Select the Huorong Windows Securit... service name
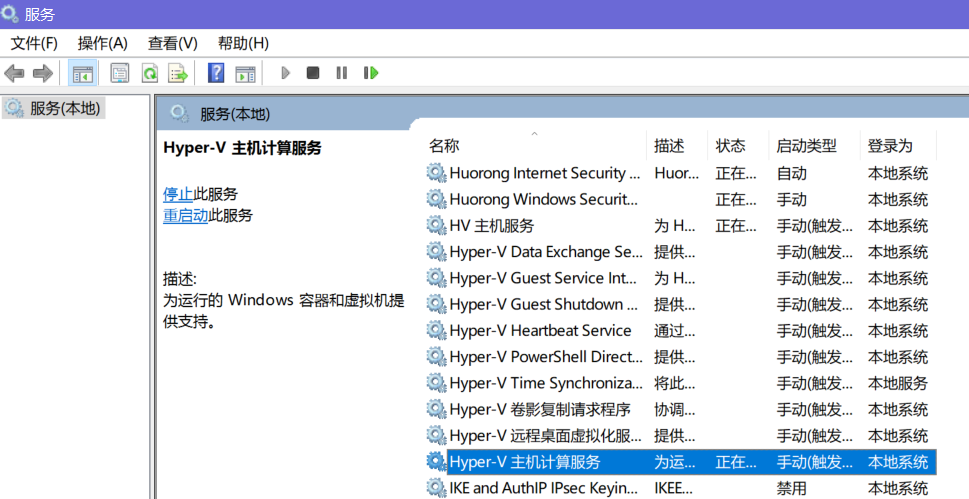The height and width of the screenshot is (499, 969). coord(543,199)
